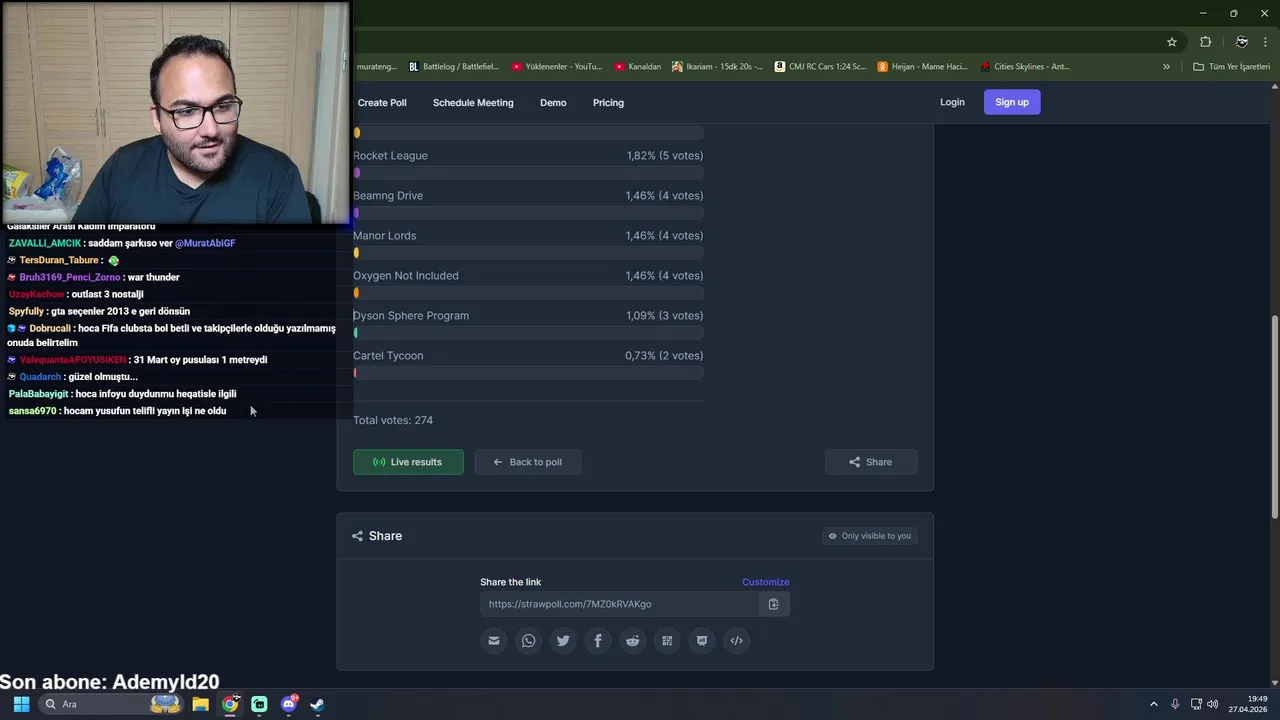This screenshot has width=1280, height=720.
Task: Click Oxygen Not Included result label
Action: pyautogui.click(x=405, y=276)
